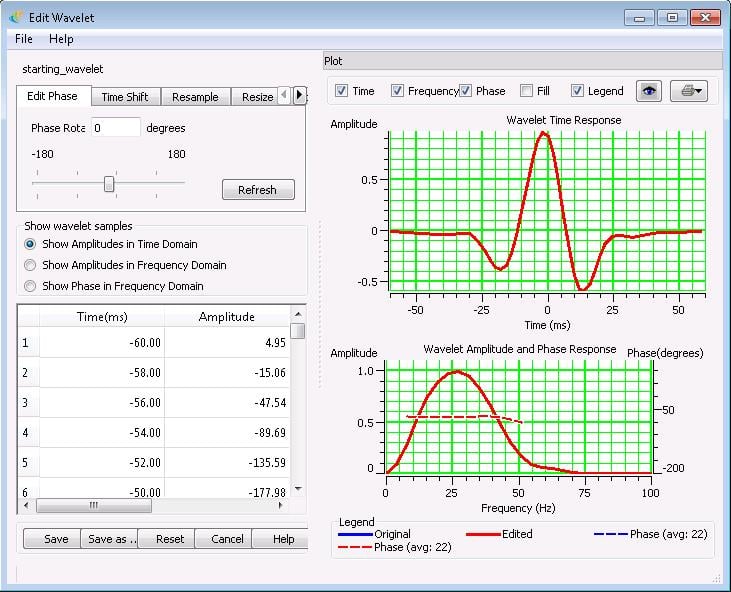
Task: Switch to the Time Shift tab
Action: pos(125,97)
